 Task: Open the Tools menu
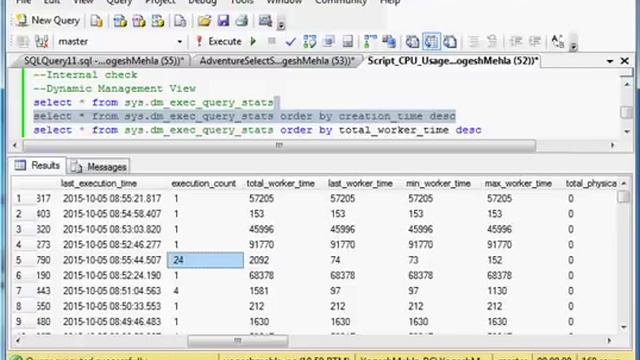point(242,2)
